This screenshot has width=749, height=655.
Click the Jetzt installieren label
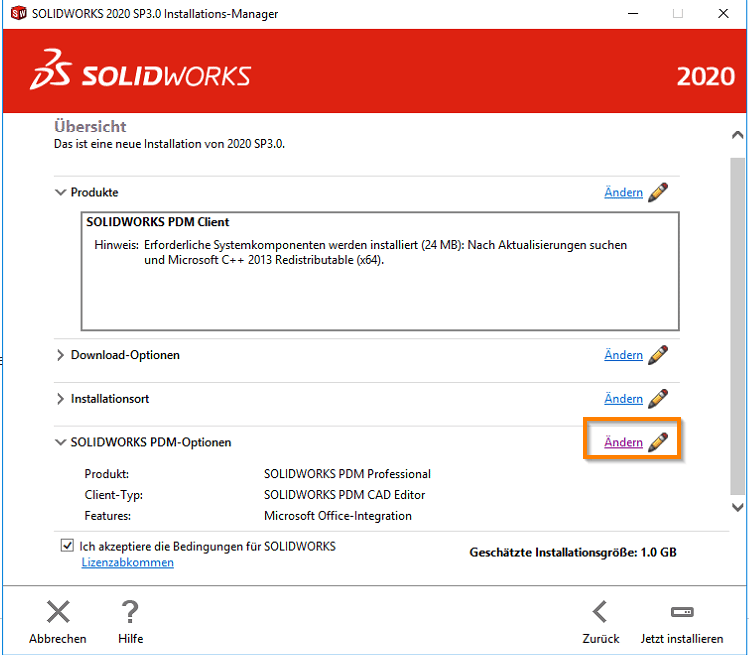682,639
